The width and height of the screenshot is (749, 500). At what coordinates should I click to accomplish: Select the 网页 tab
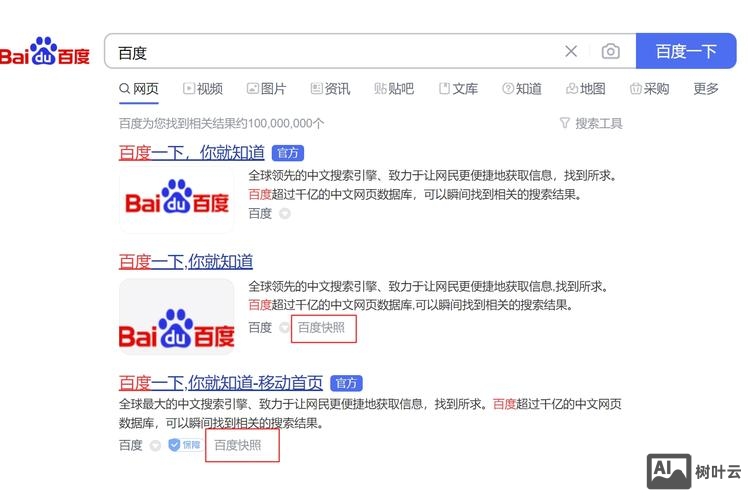[139, 89]
